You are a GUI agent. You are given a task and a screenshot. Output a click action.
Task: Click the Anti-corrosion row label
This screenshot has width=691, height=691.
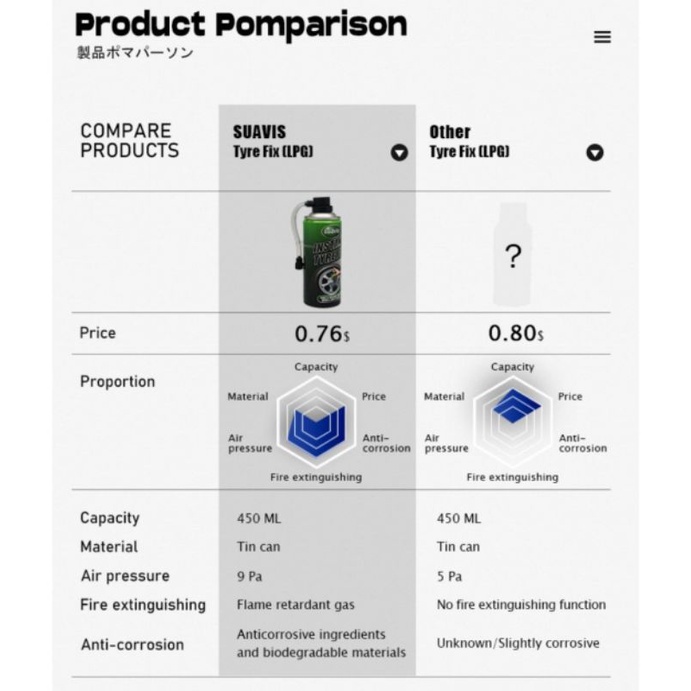point(132,644)
